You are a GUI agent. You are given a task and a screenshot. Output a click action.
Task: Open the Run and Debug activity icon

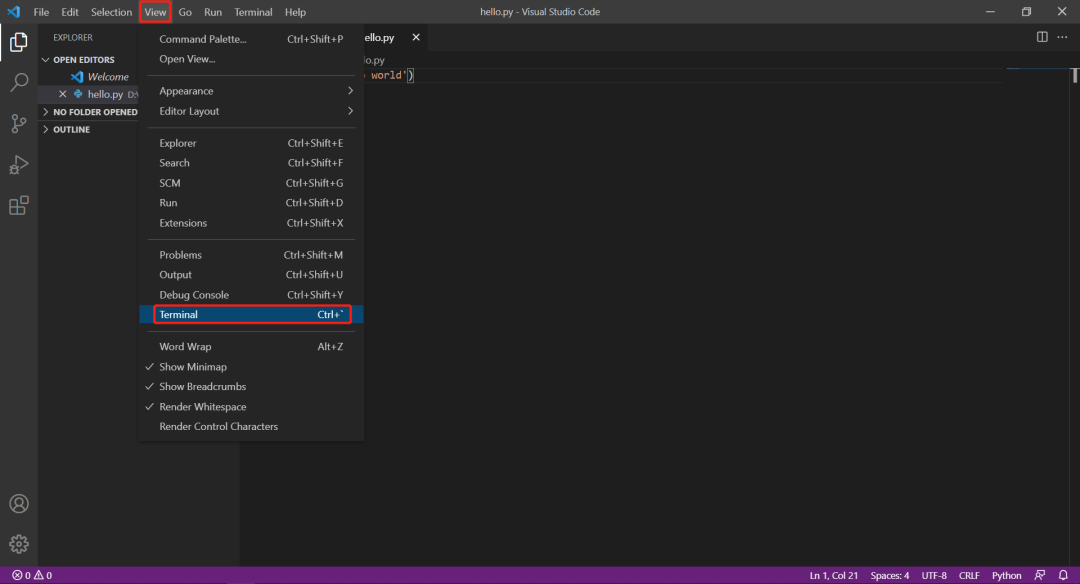click(x=19, y=165)
